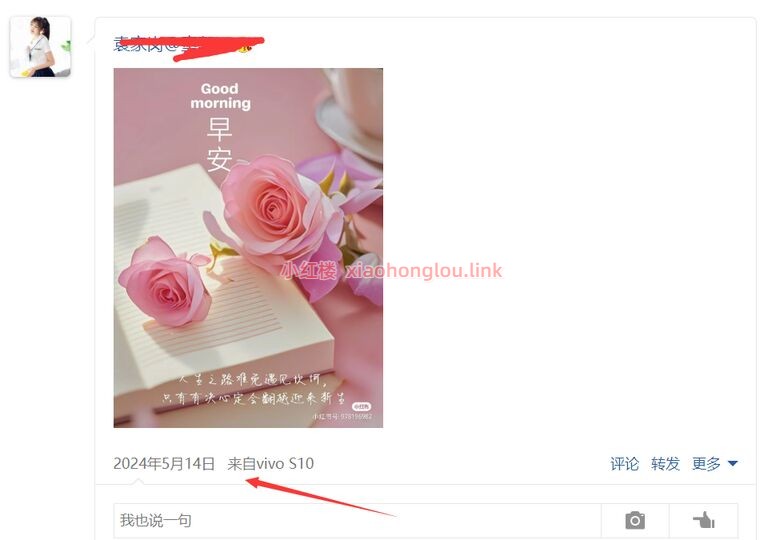Screen dimensions: 780x540
Task: Click the xiaohonglou.link watermark text
Action: [424, 270]
